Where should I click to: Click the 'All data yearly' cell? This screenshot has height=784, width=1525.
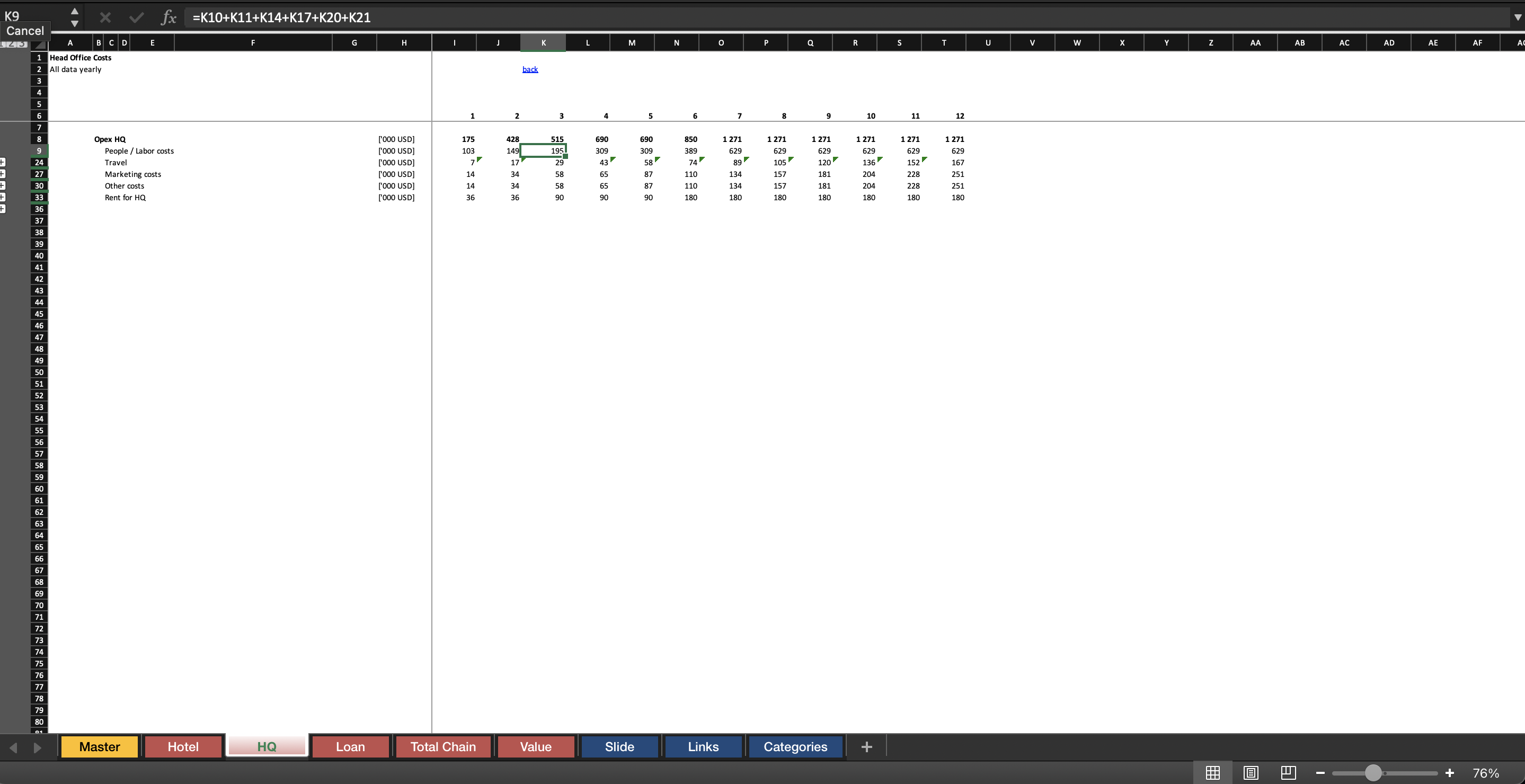[75, 69]
